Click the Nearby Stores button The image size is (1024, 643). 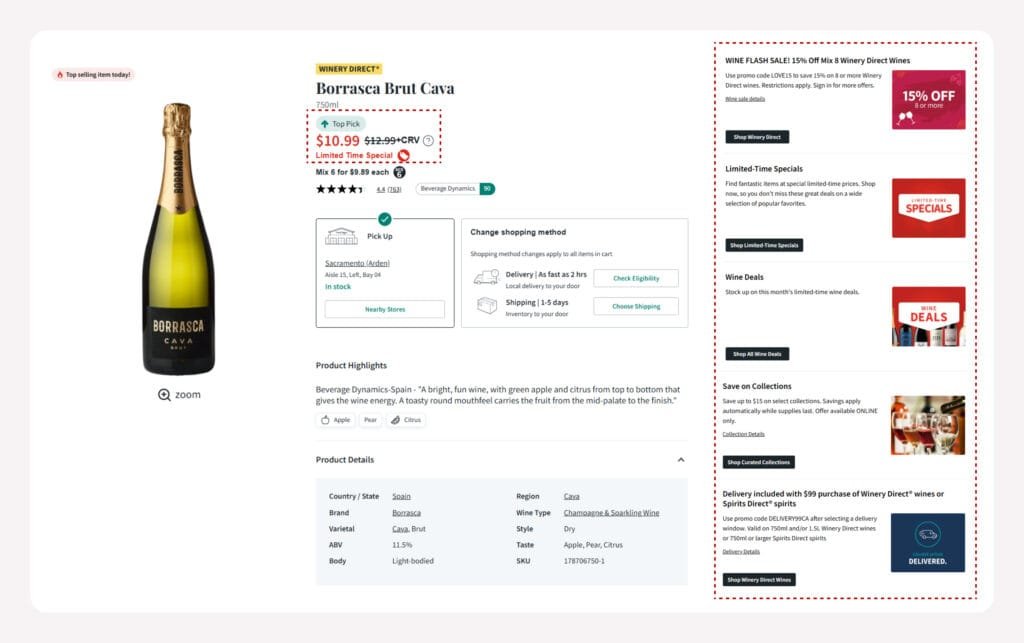click(x=385, y=310)
